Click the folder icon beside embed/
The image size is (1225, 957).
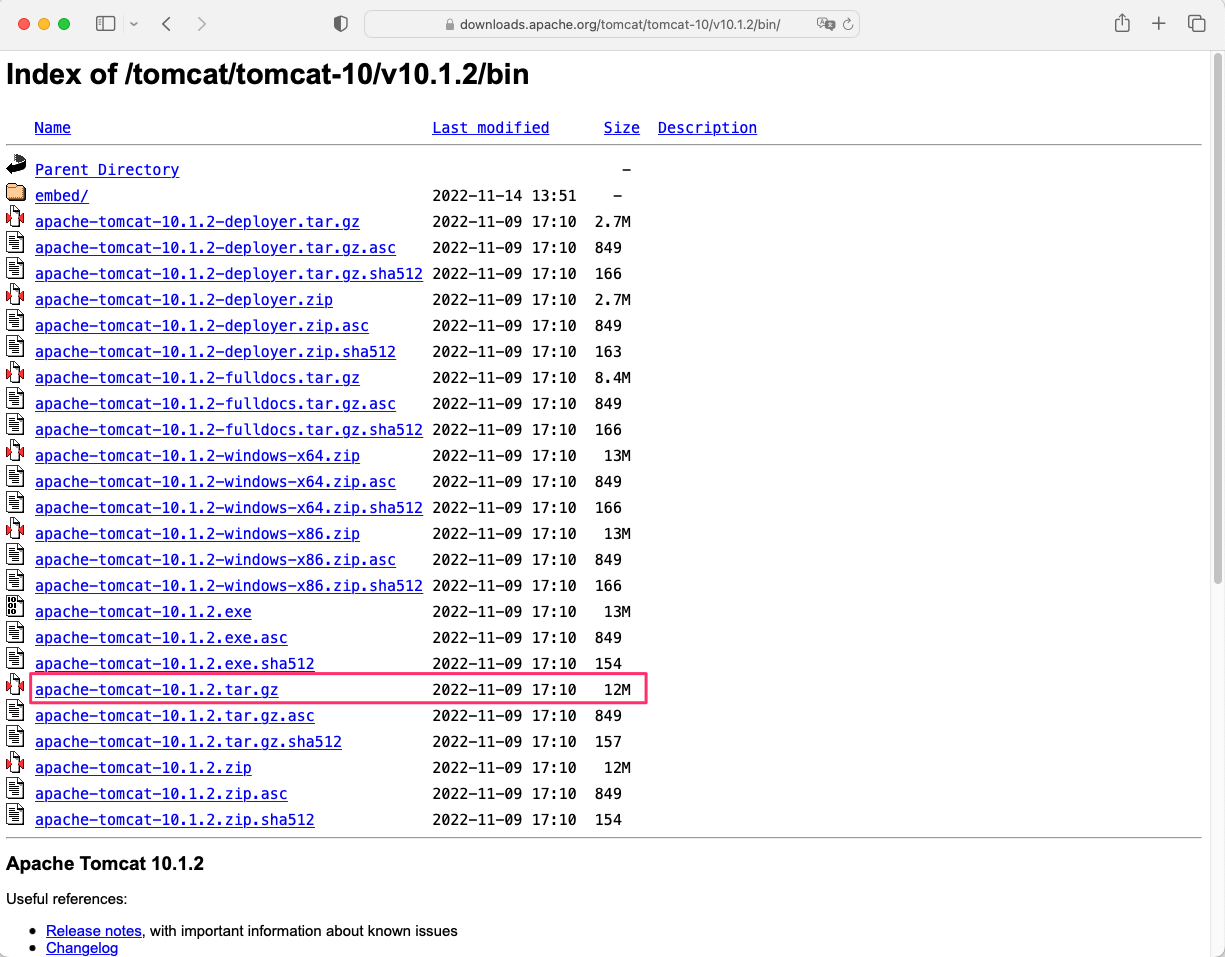coord(16,192)
